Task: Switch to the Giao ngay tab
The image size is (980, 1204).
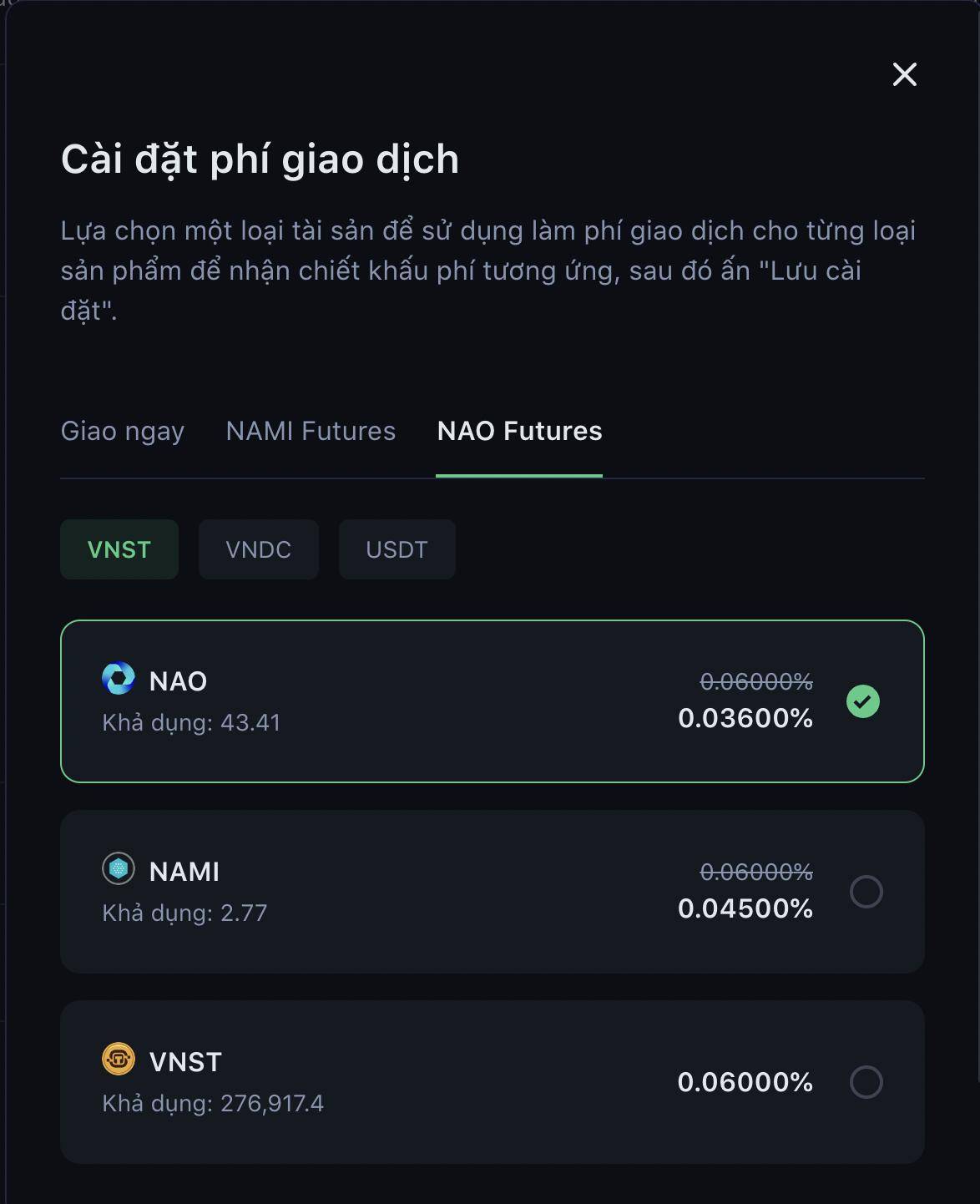Action: pyautogui.click(x=123, y=431)
